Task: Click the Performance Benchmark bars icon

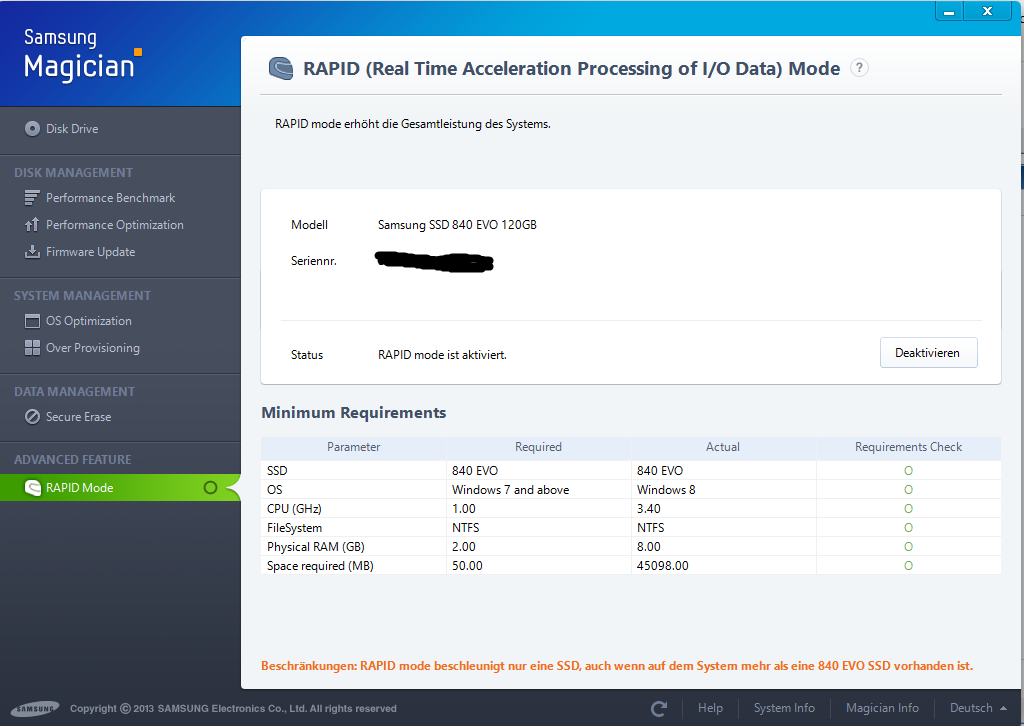Action: (x=32, y=197)
